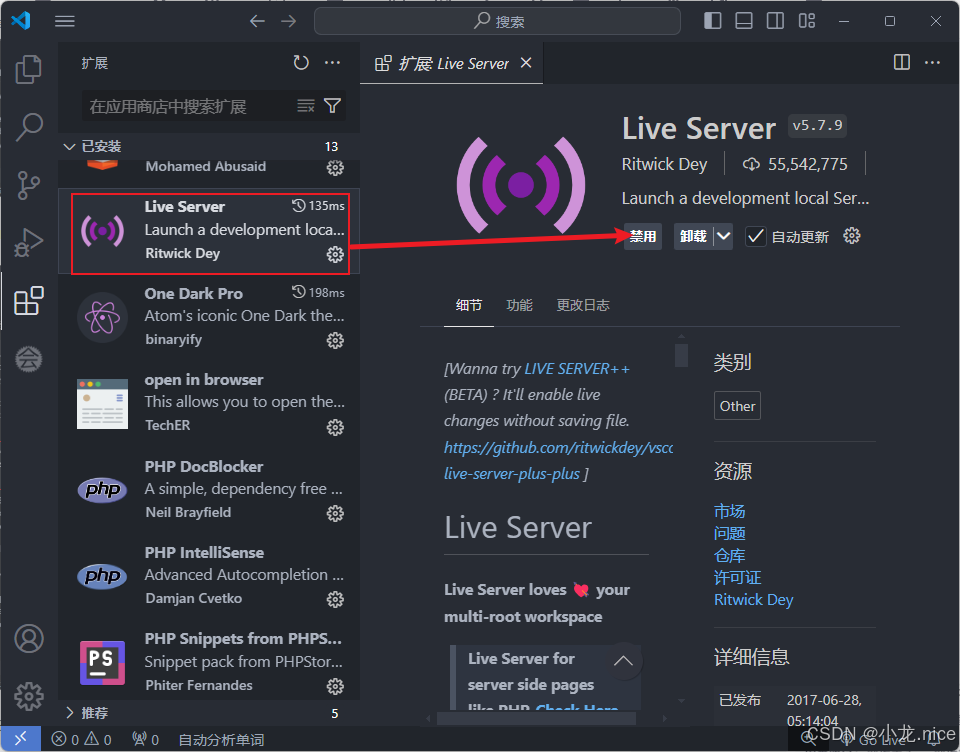
Task: Toggle the 自动更新 checkbox
Action: coord(756,236)
